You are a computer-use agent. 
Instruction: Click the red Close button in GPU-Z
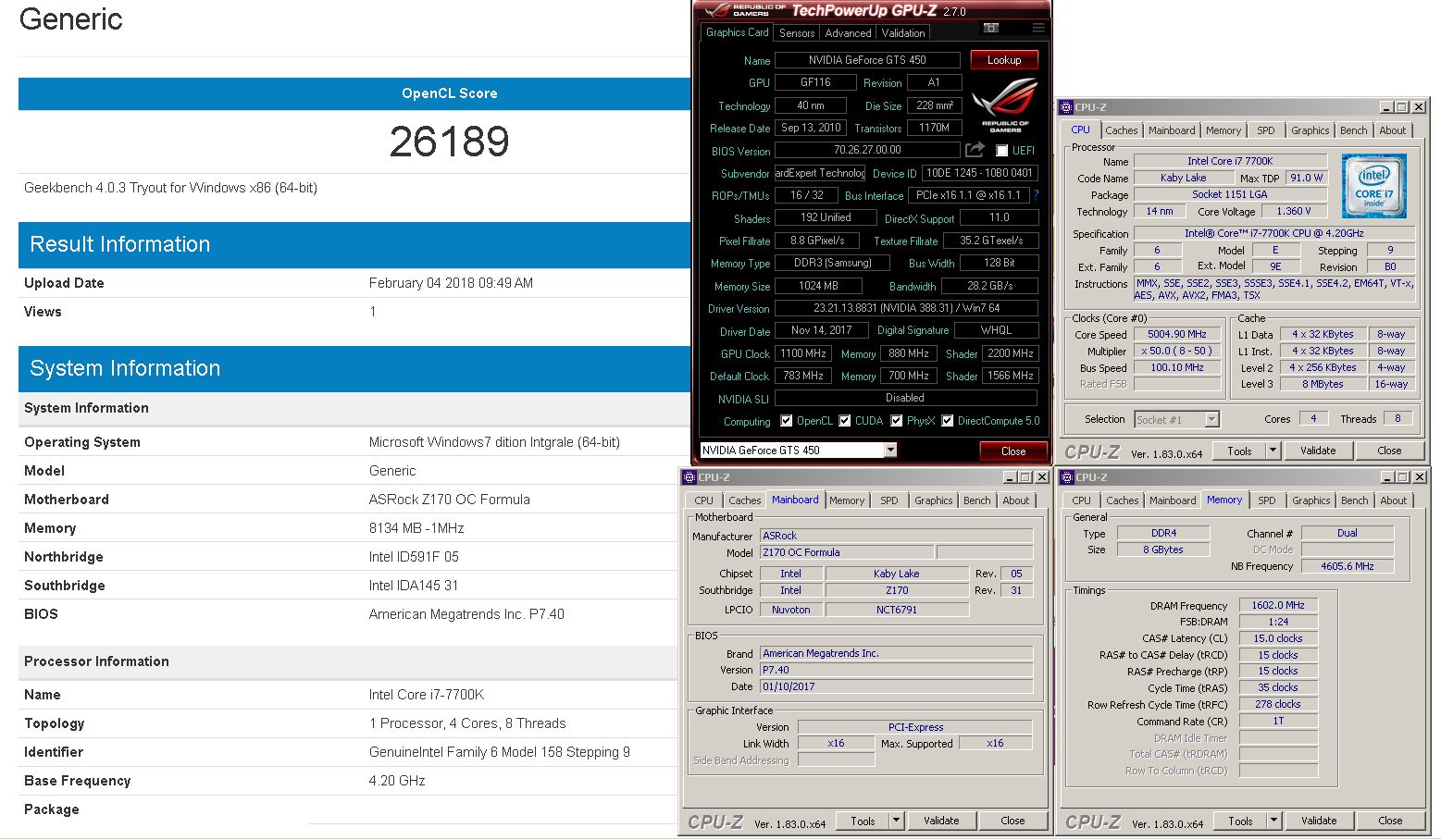1013,451
